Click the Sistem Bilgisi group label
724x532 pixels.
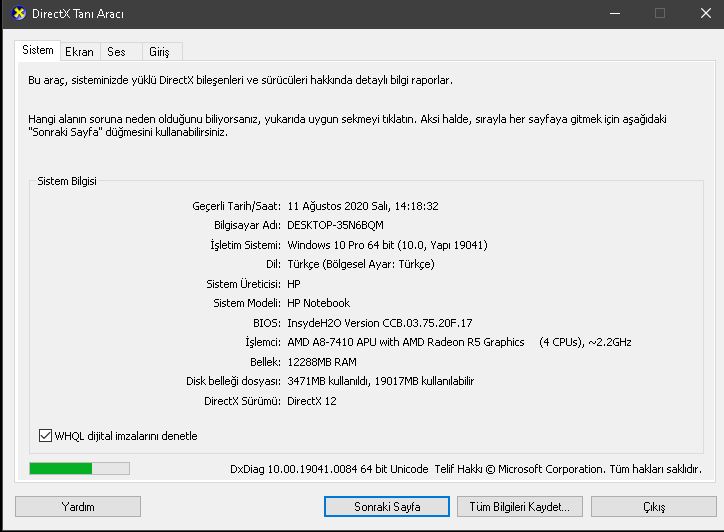coord(67,181)
